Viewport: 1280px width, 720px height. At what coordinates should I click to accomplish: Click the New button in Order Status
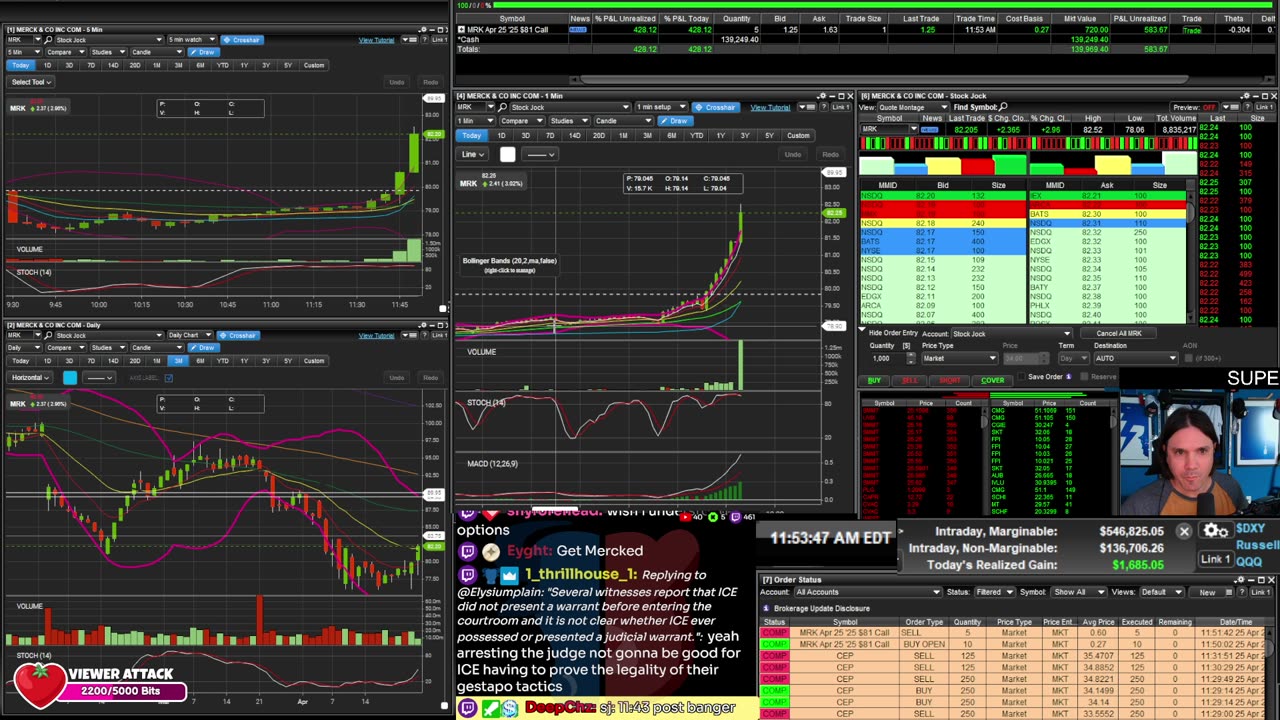pyautogui.click(x=1207, y=593)
